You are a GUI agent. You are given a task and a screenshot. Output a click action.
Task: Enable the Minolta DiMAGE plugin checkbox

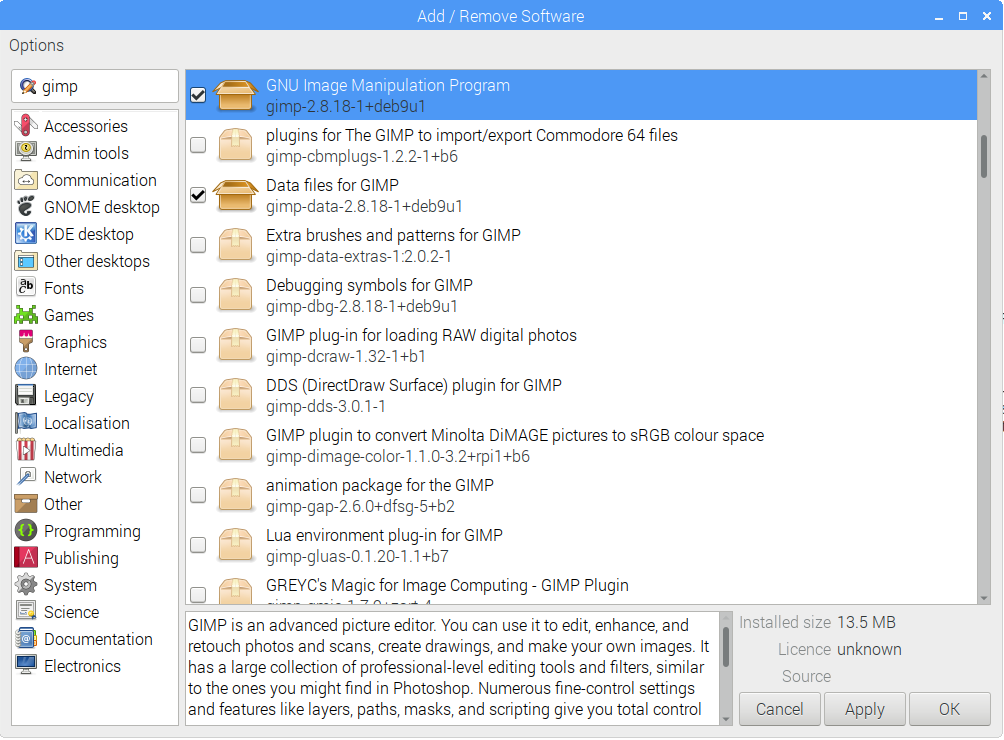click(x=198, y=444)
